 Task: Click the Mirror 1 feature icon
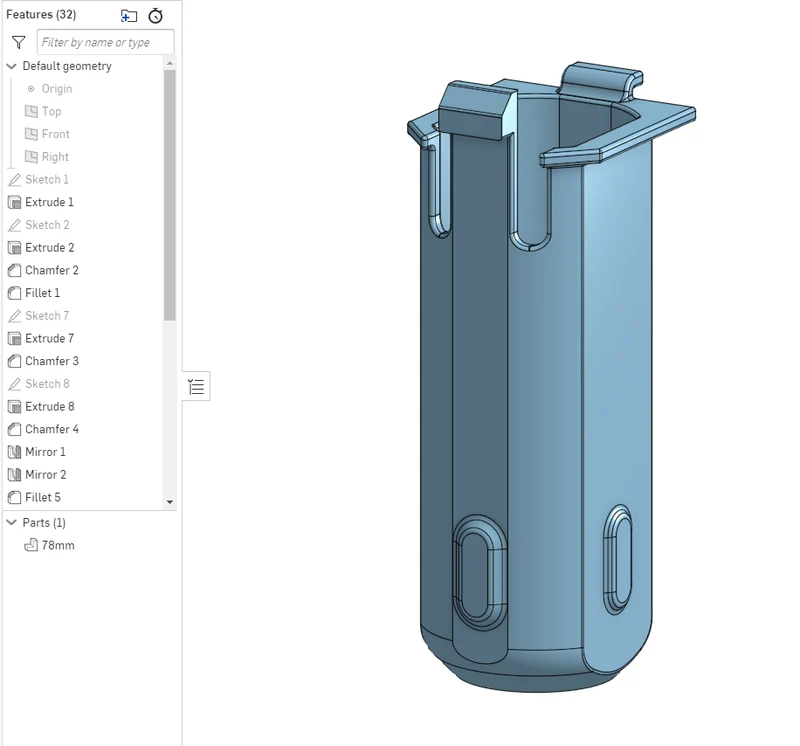coord(14,452)
